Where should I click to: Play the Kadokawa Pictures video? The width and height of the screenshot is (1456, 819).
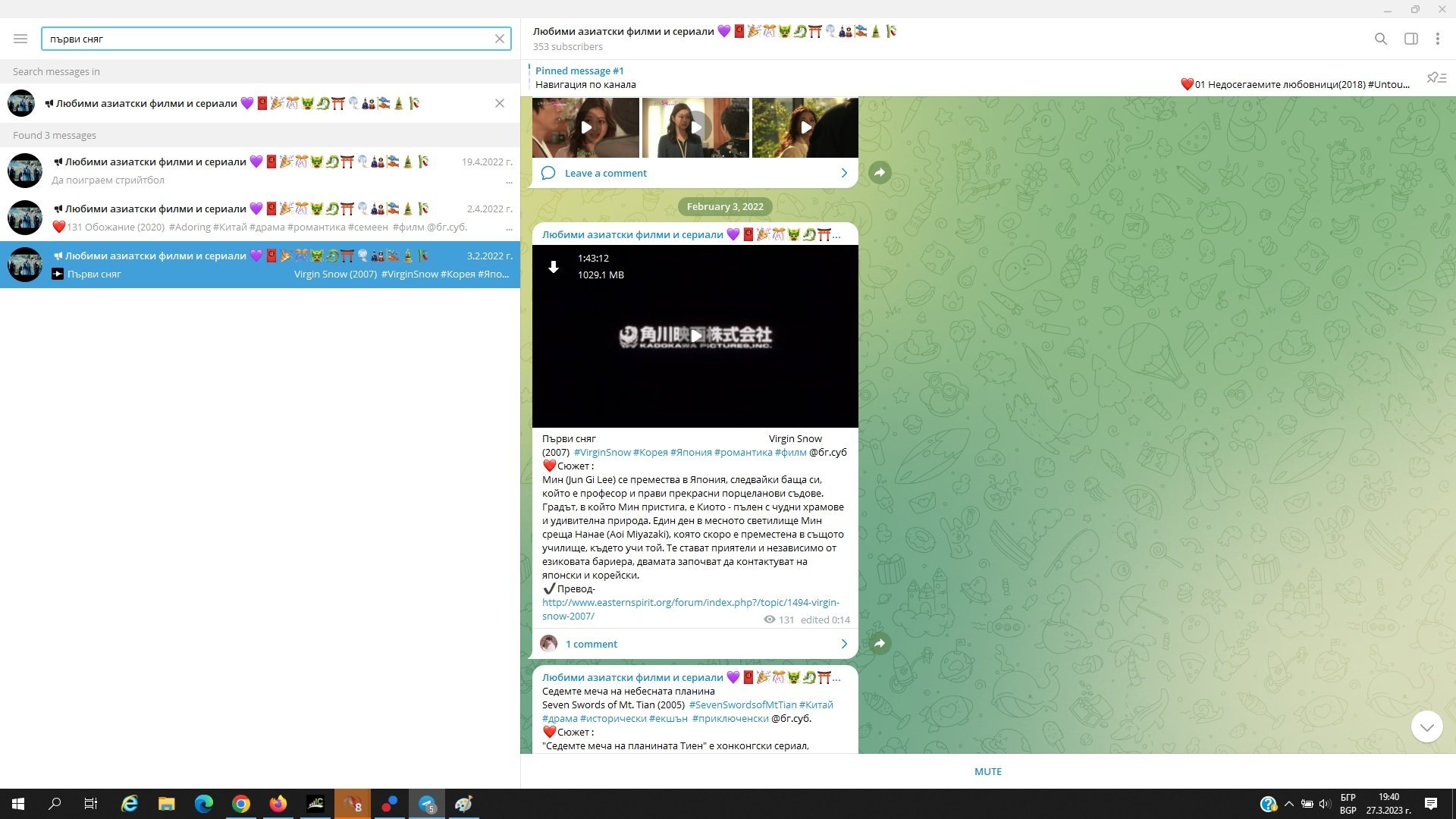(695, 336)
